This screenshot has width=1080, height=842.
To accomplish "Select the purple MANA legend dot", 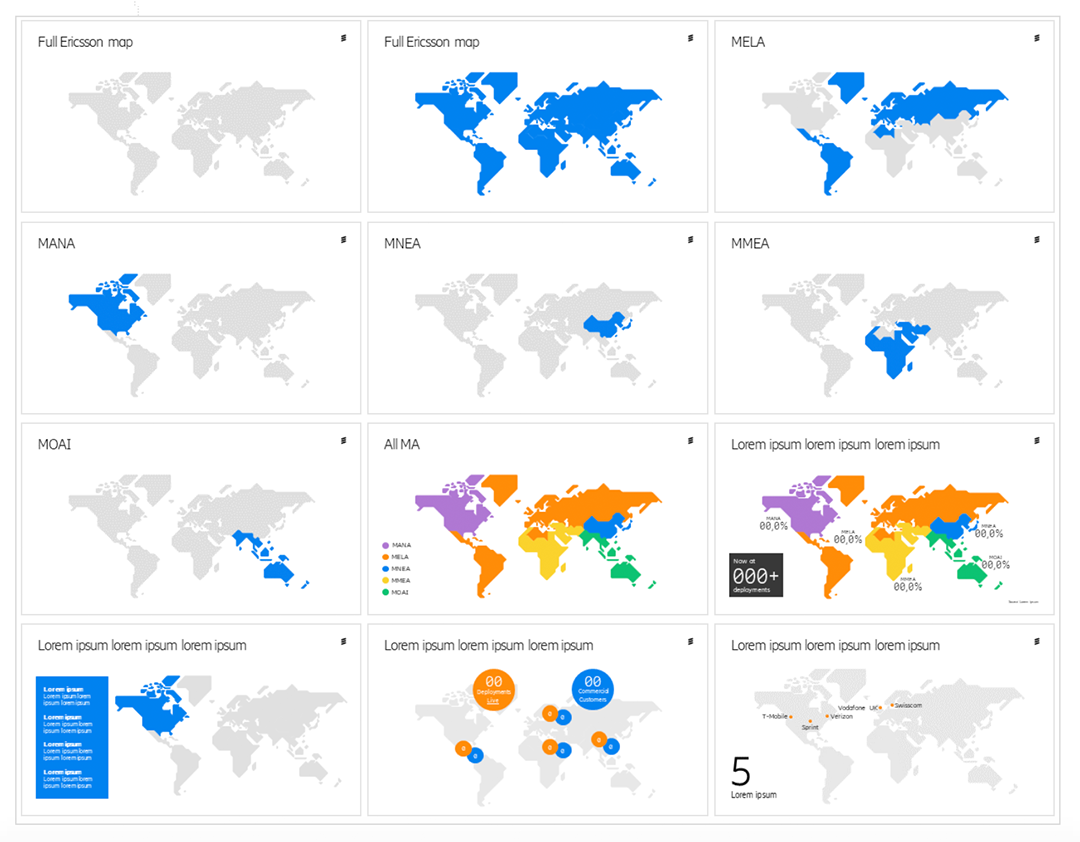I will coord(385,545).
